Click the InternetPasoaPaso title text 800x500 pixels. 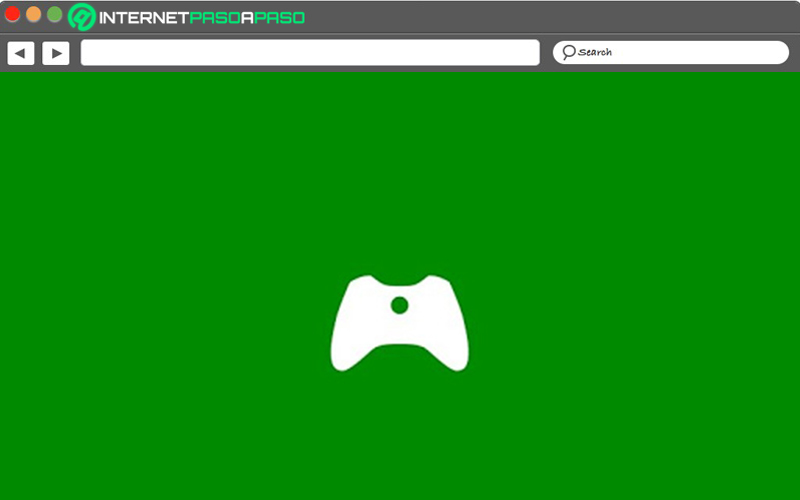pos(202,18)
